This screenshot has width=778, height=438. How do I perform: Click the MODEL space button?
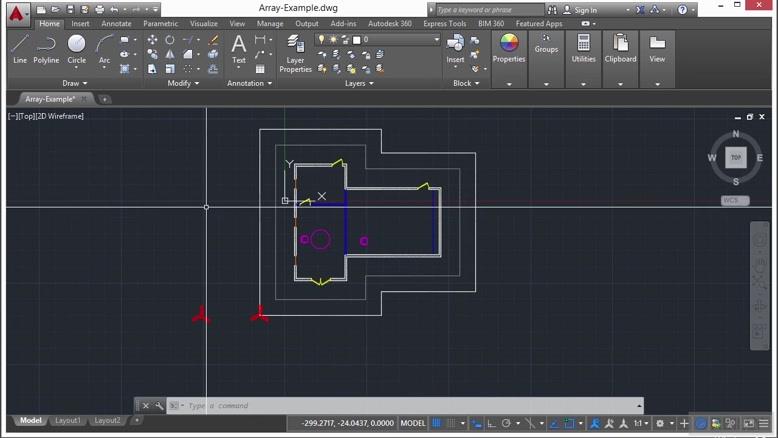click(x=413, y=423)
